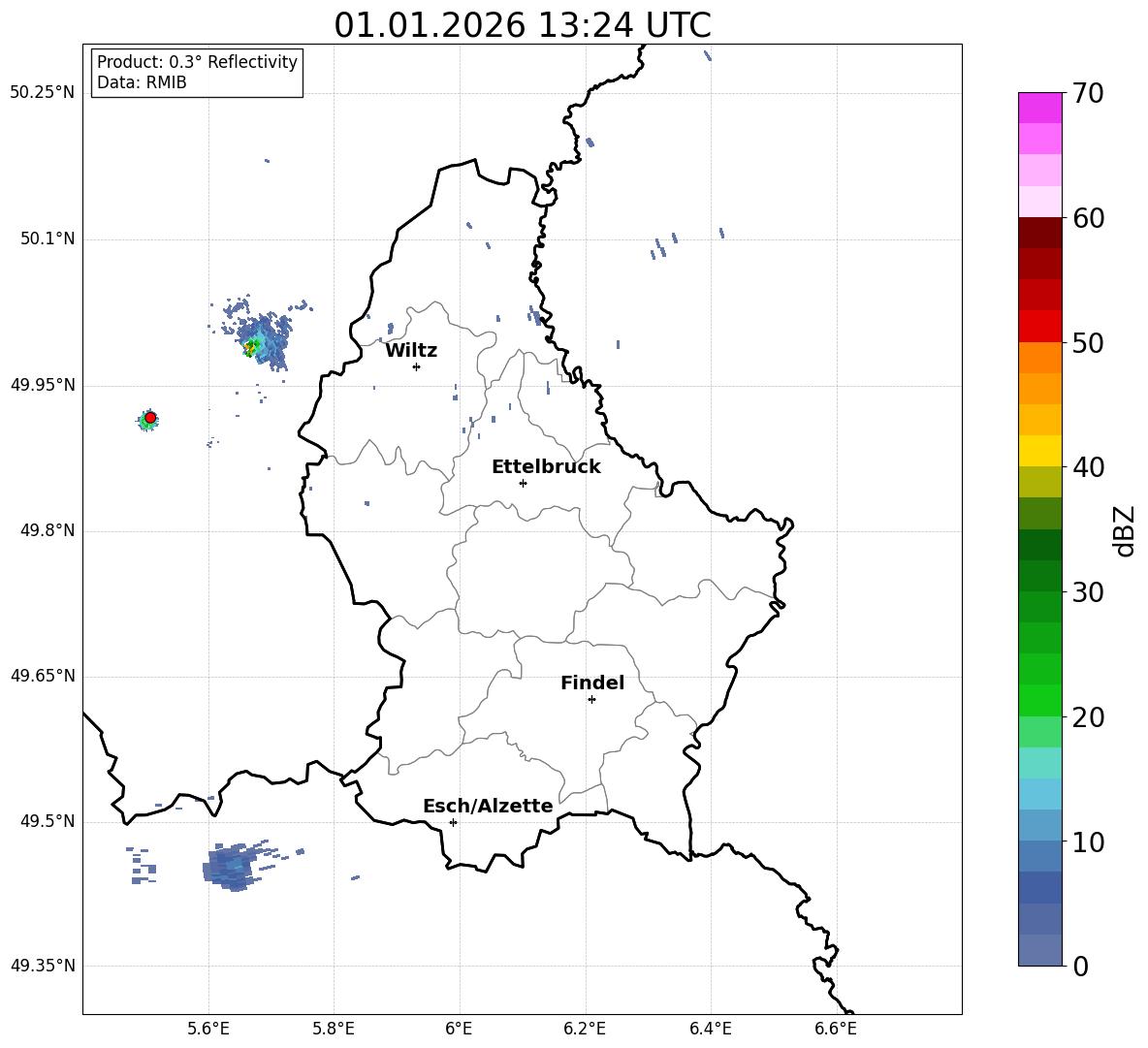Viewport: 1148px width, 1048px height.
Task: Click the 50 value on the colorbar
Action: [x=1088, y=343]
